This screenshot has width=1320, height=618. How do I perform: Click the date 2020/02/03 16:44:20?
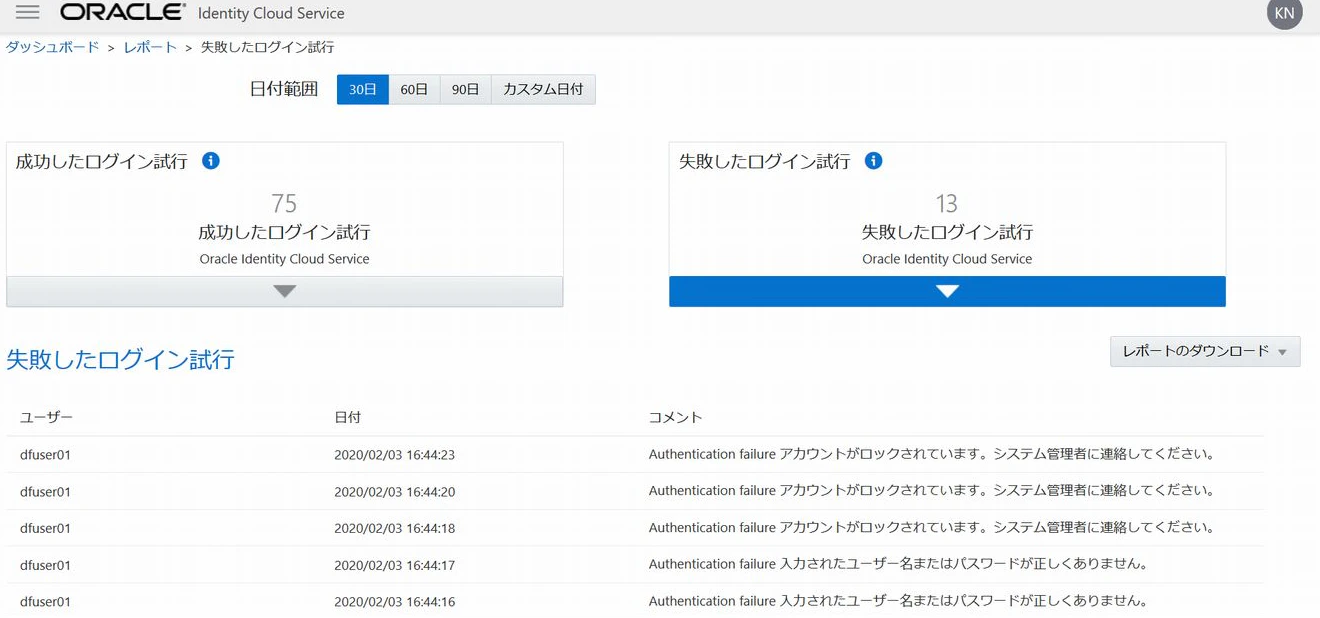click(x=394, y=492)
